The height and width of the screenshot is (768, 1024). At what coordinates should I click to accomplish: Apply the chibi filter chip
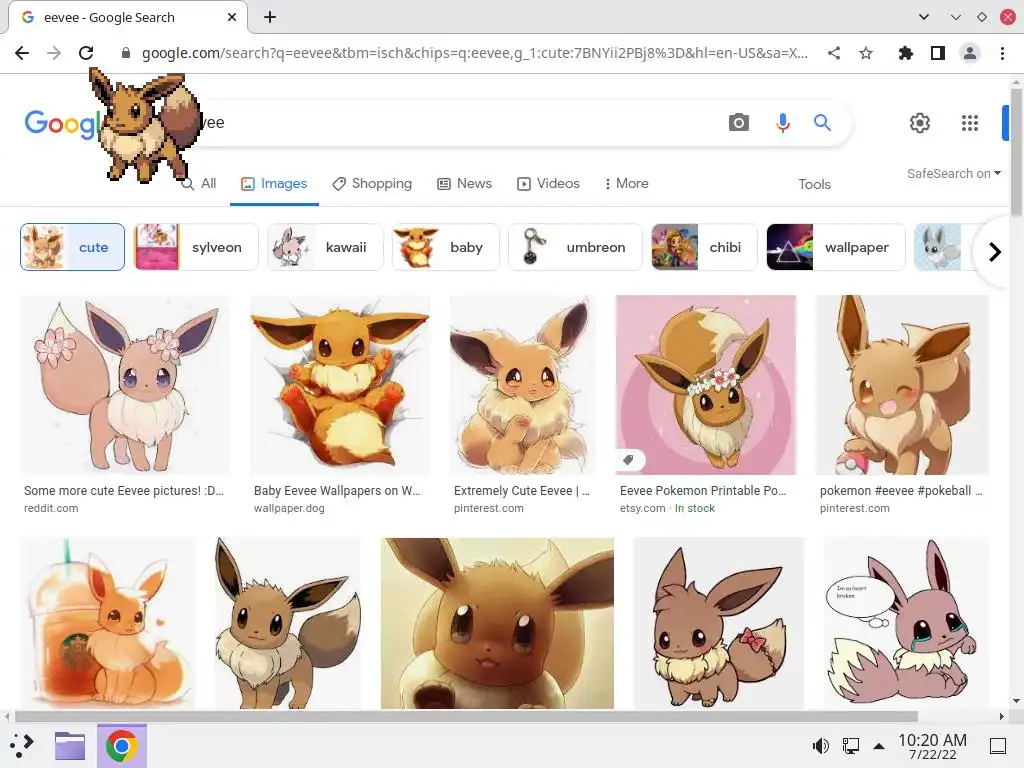704,247
